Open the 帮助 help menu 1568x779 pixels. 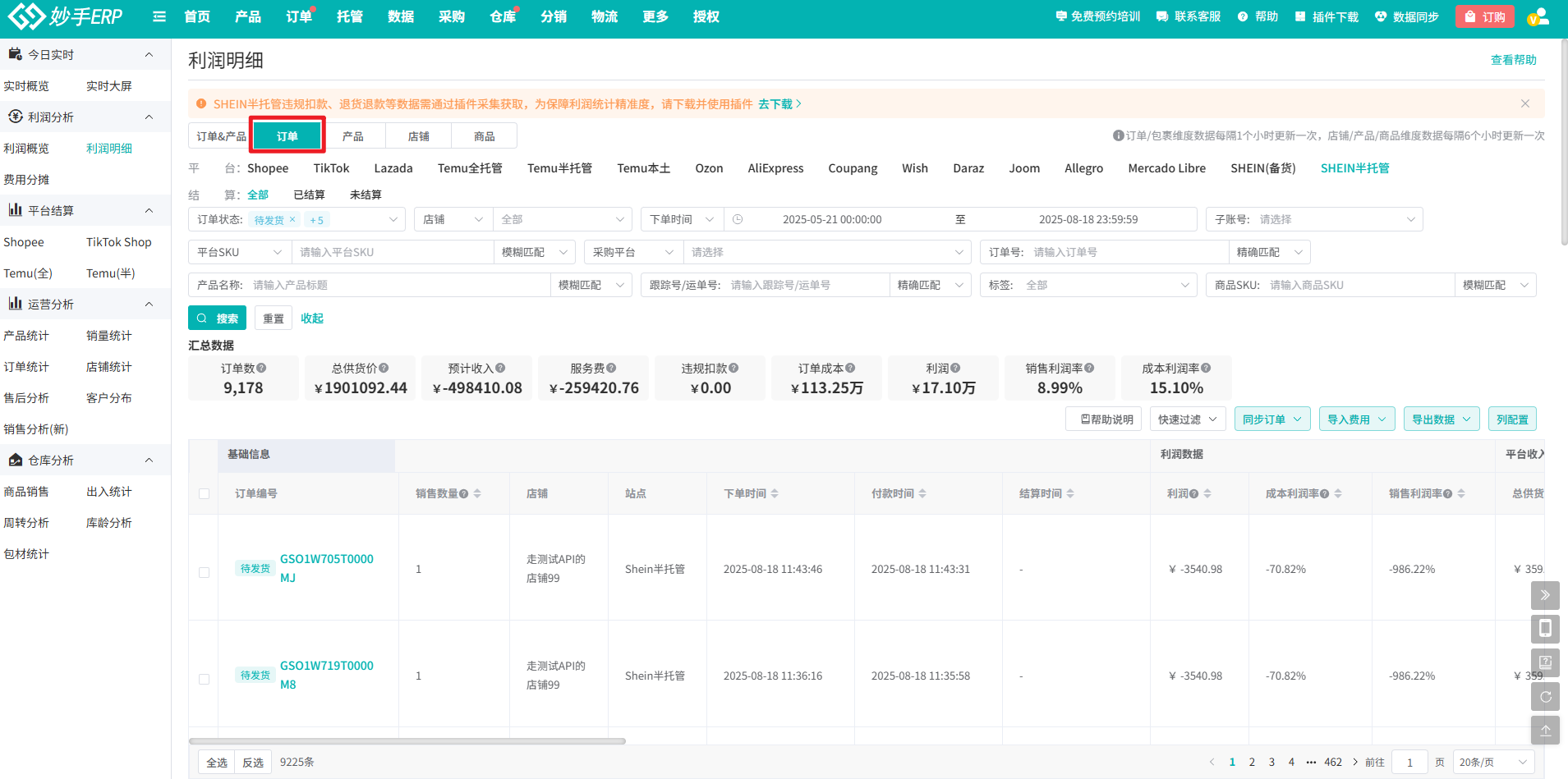tap(1258, 16)
